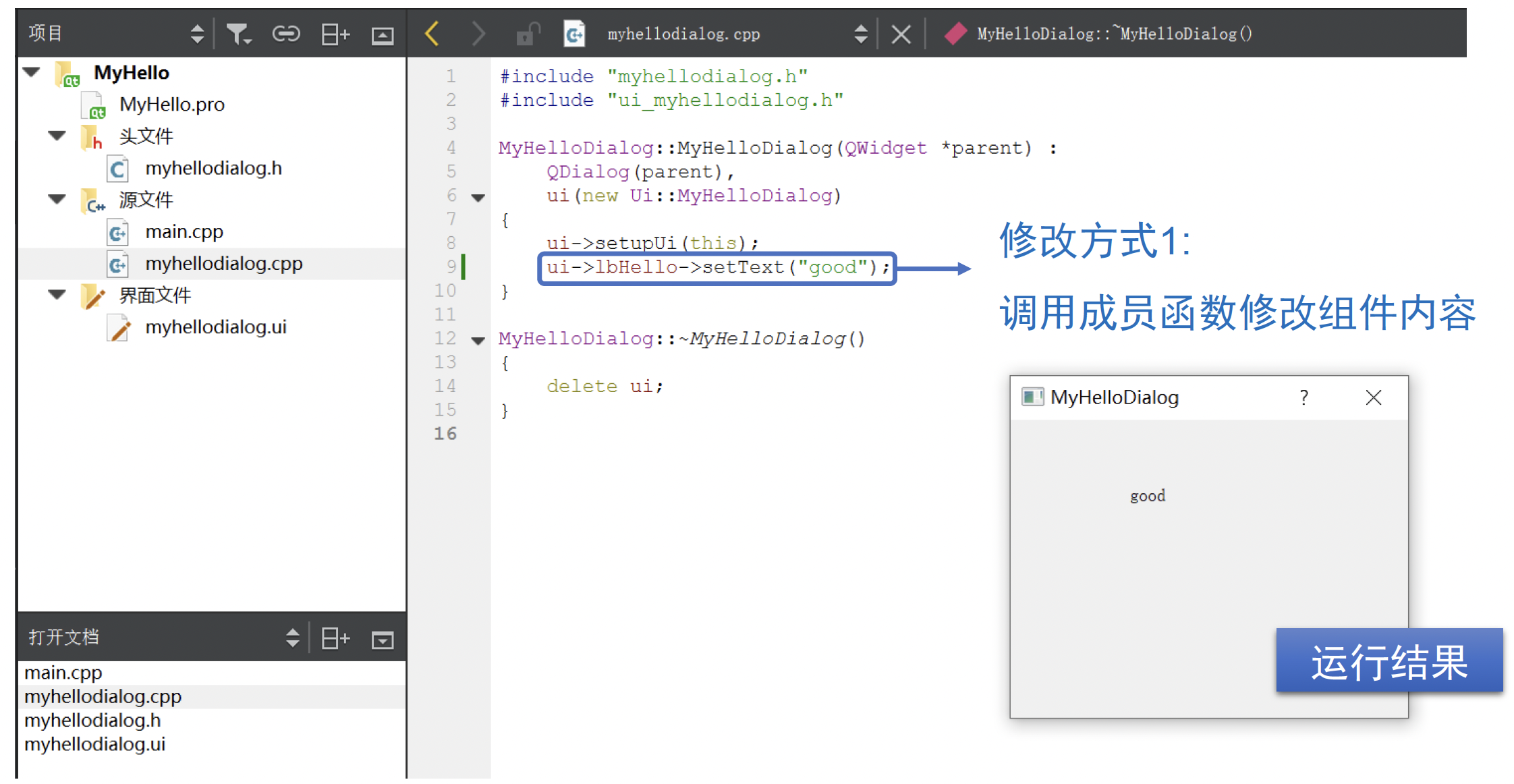The height and width of the screenshot is (784, 1514).
Task: Toggle the Synchronize with Editor link icon
Action: coord(286,34)
